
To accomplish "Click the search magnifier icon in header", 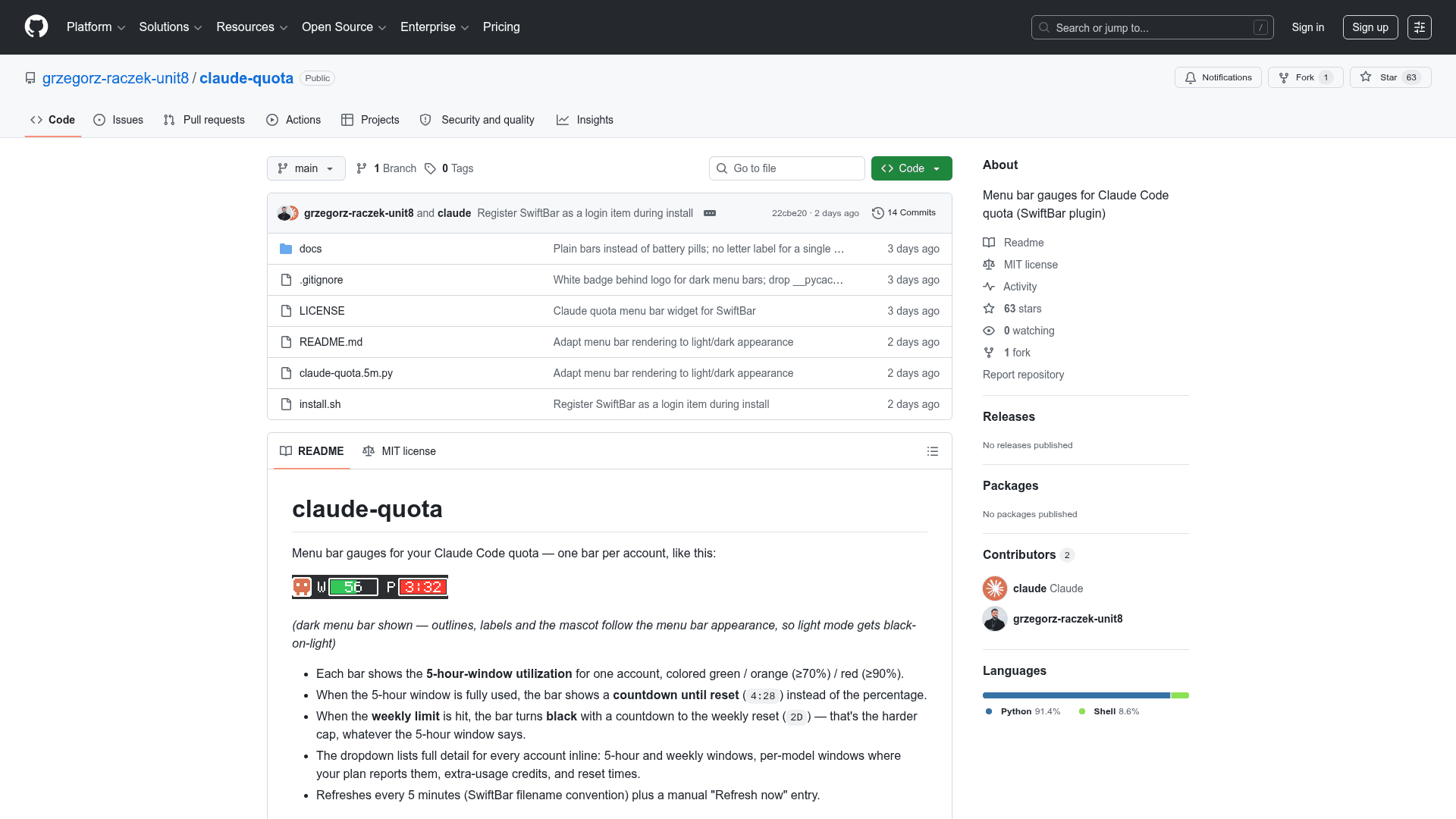I will pos(1044,27).
